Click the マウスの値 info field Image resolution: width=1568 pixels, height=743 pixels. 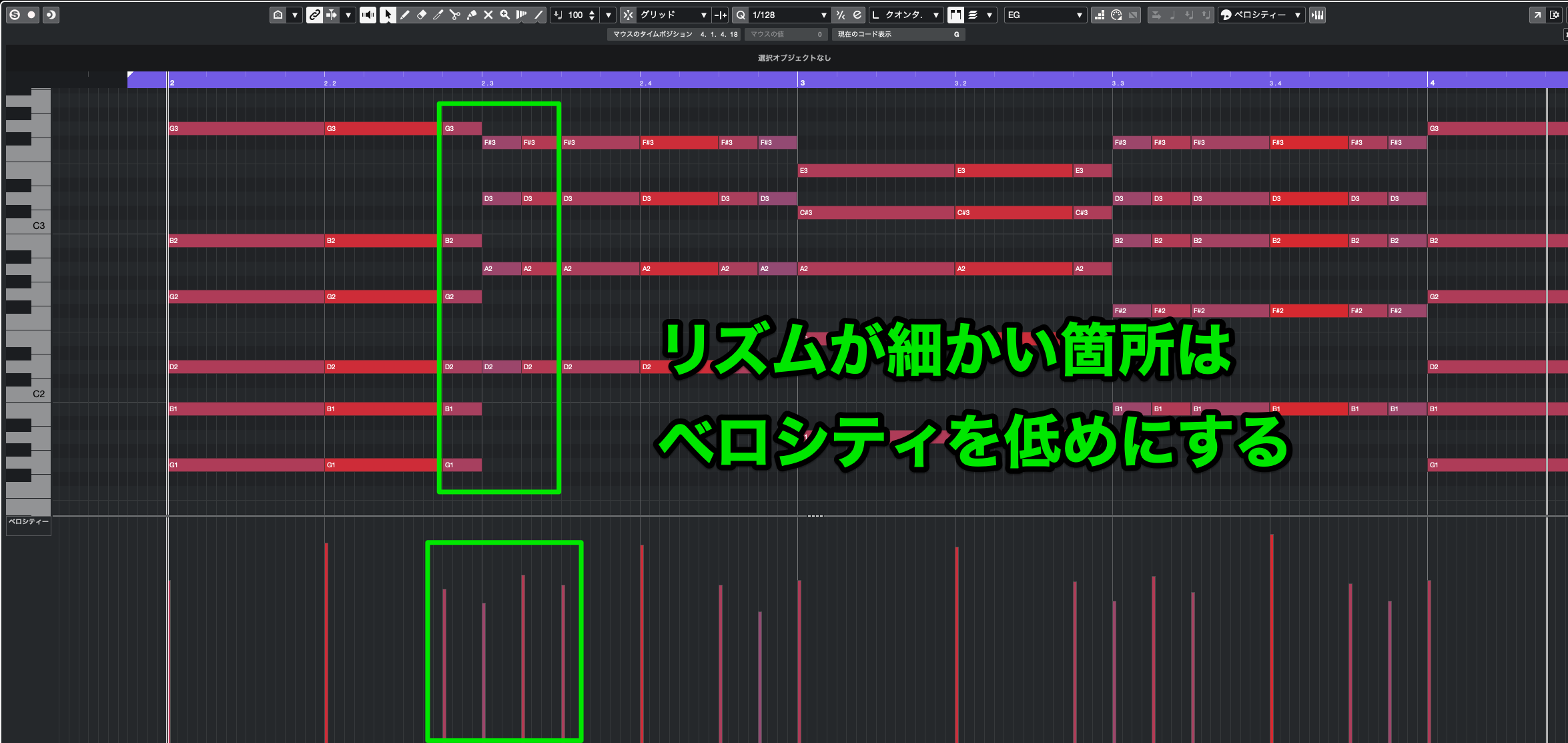[x=786, y=34]
